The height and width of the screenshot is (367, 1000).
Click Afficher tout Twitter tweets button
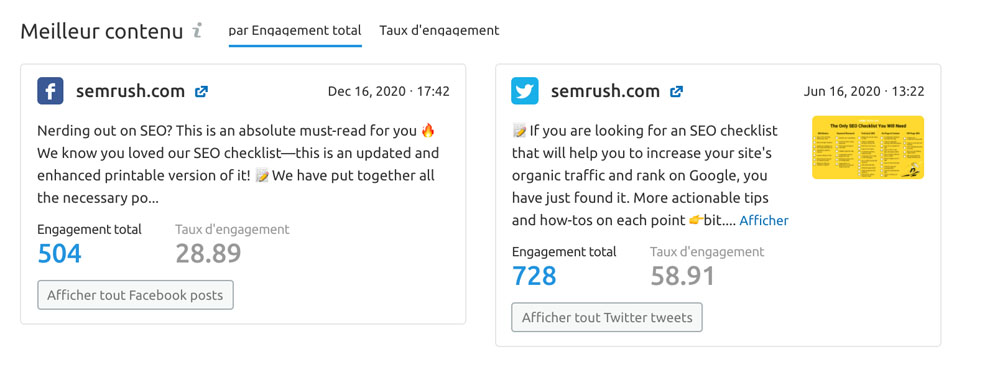(607, 317)
